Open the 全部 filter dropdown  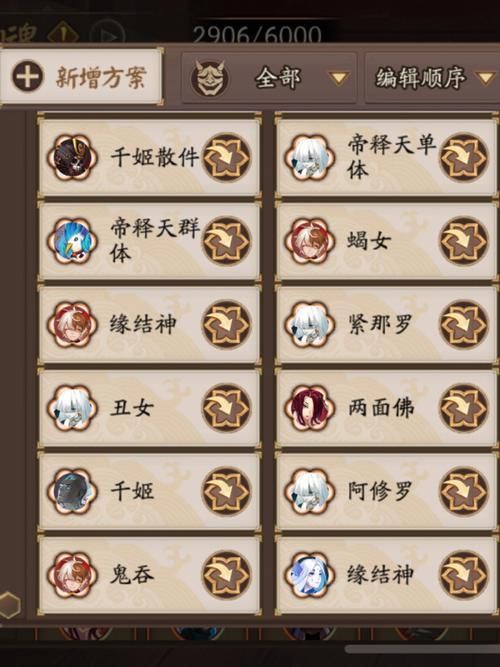(269, 78)
